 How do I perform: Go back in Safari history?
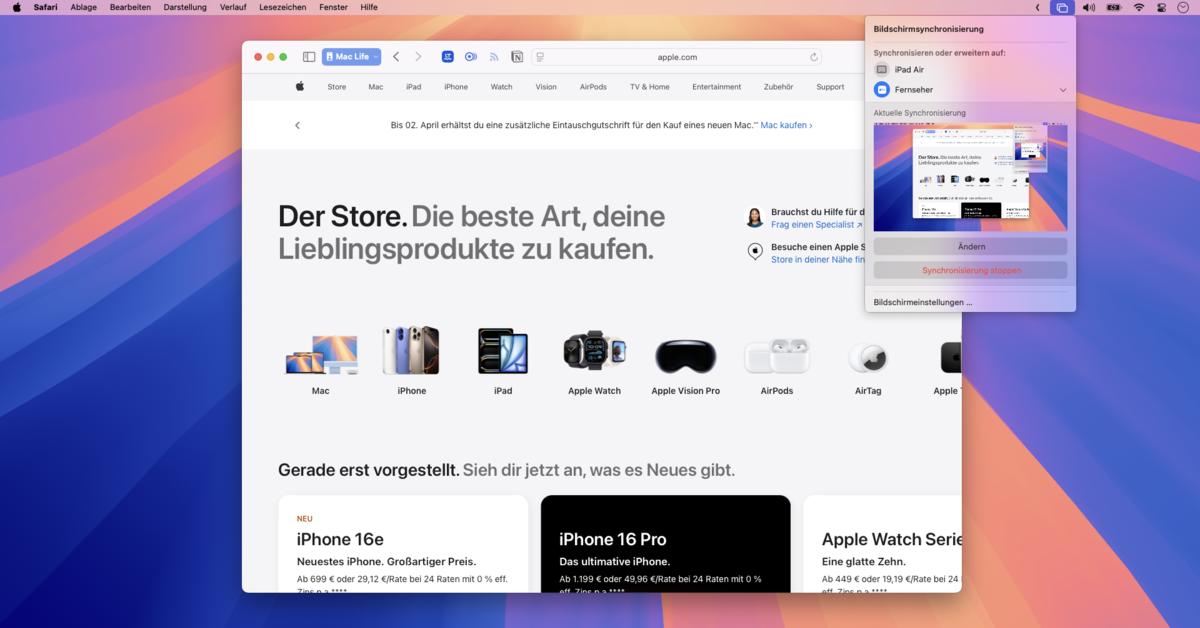pos(396,57)
